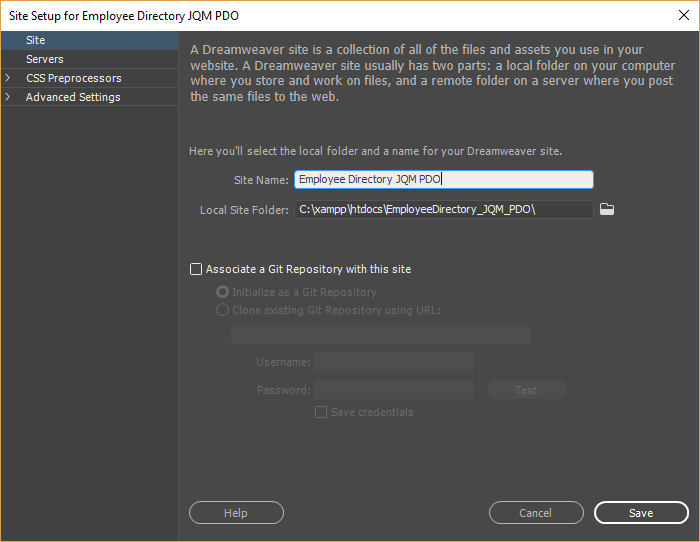The width and height of the screenshot is (700, 542).
Task: Expand the CSS Preprocessors category
Action: (8, 78)
